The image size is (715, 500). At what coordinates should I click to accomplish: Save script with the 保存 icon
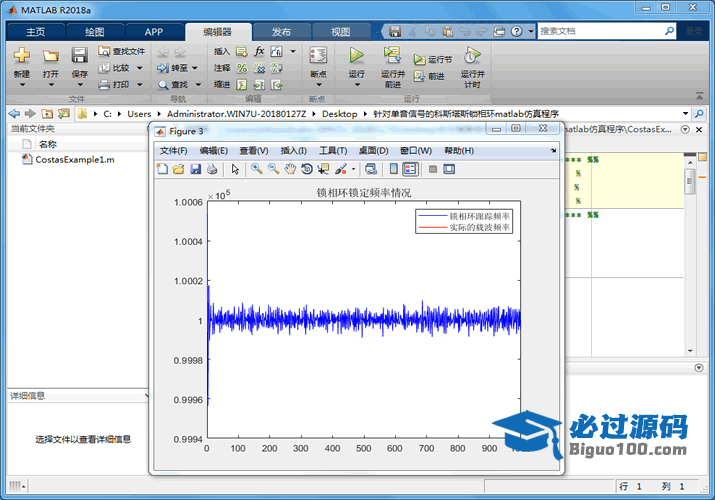click(x=79, y=56)
